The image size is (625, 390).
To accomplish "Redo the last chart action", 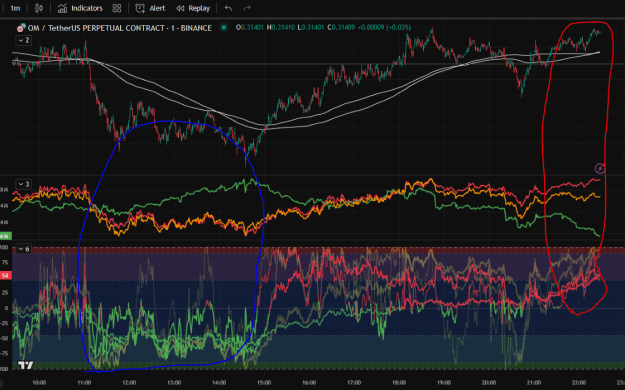I will [x=247, y=8].
